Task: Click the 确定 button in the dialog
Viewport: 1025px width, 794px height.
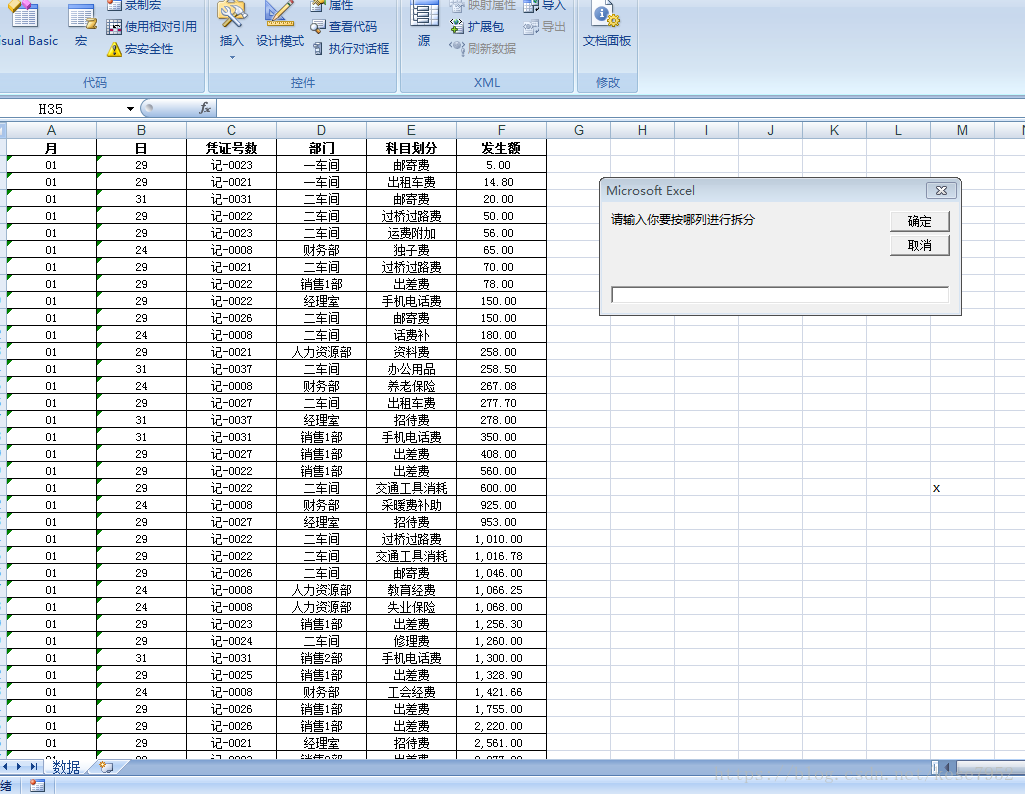Action: coord(918,221)
